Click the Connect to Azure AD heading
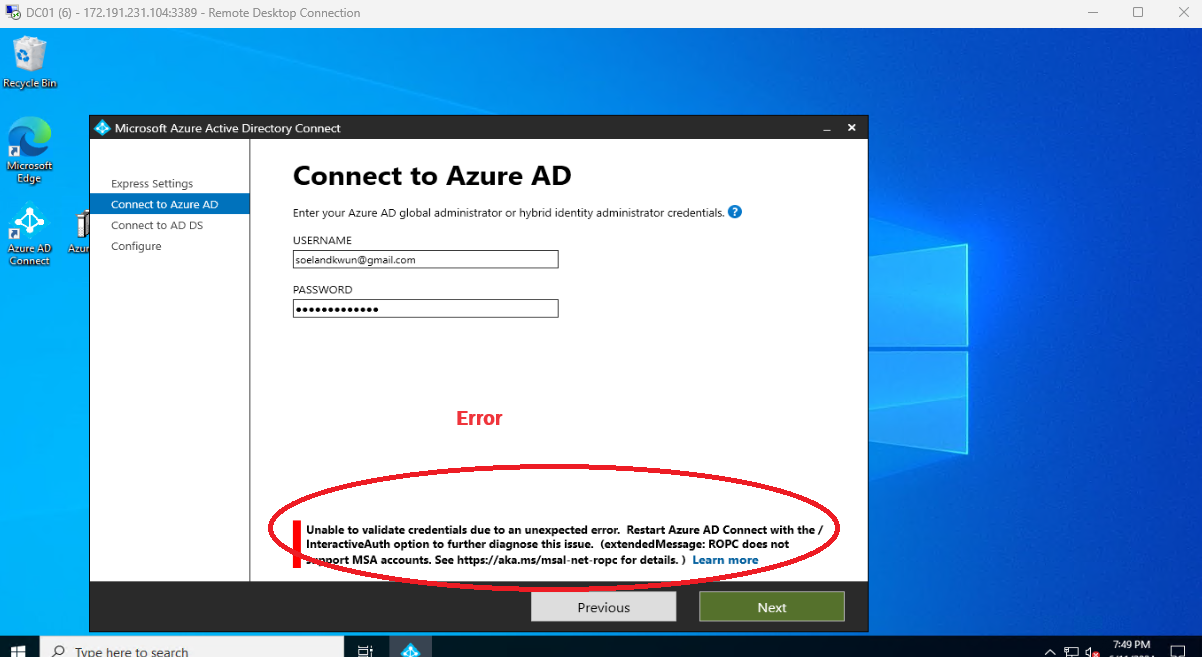 coord(432,177)
